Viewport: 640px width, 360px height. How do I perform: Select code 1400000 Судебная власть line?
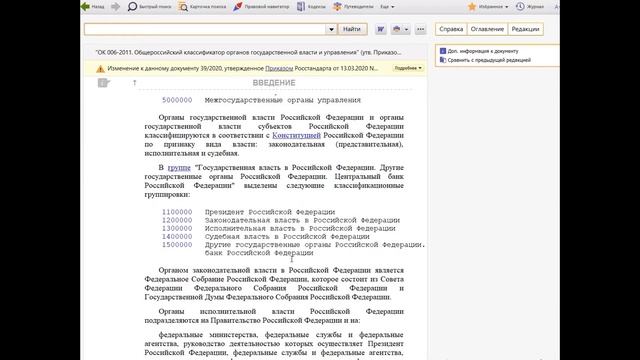click(265, 236)
